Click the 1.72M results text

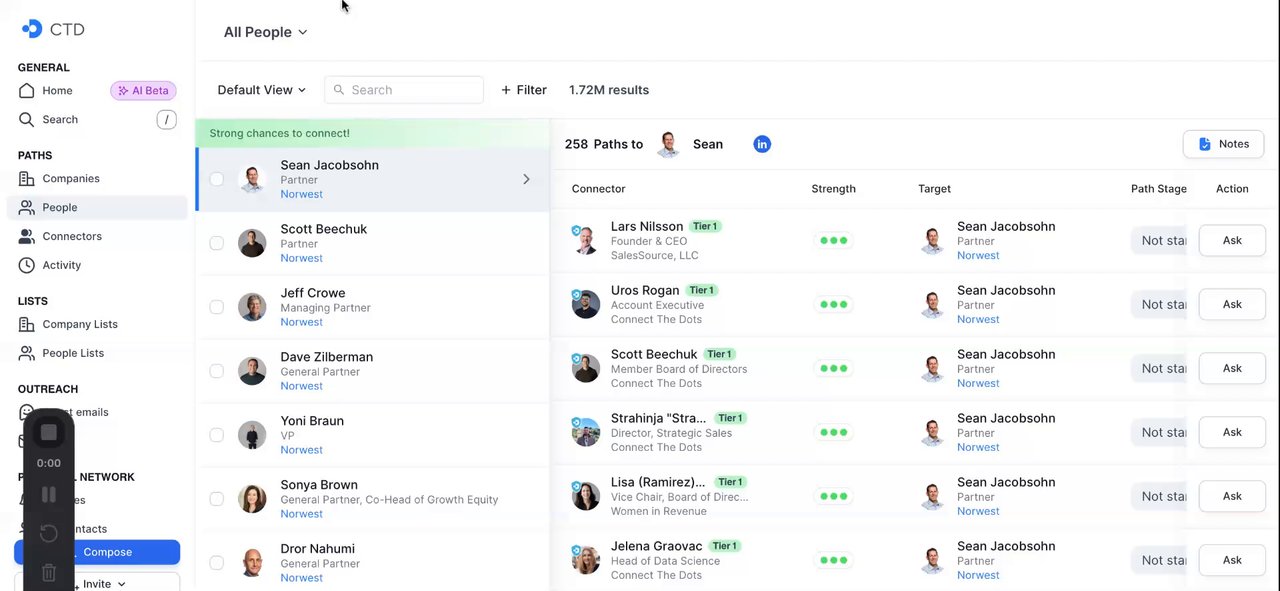click(609, 90)
